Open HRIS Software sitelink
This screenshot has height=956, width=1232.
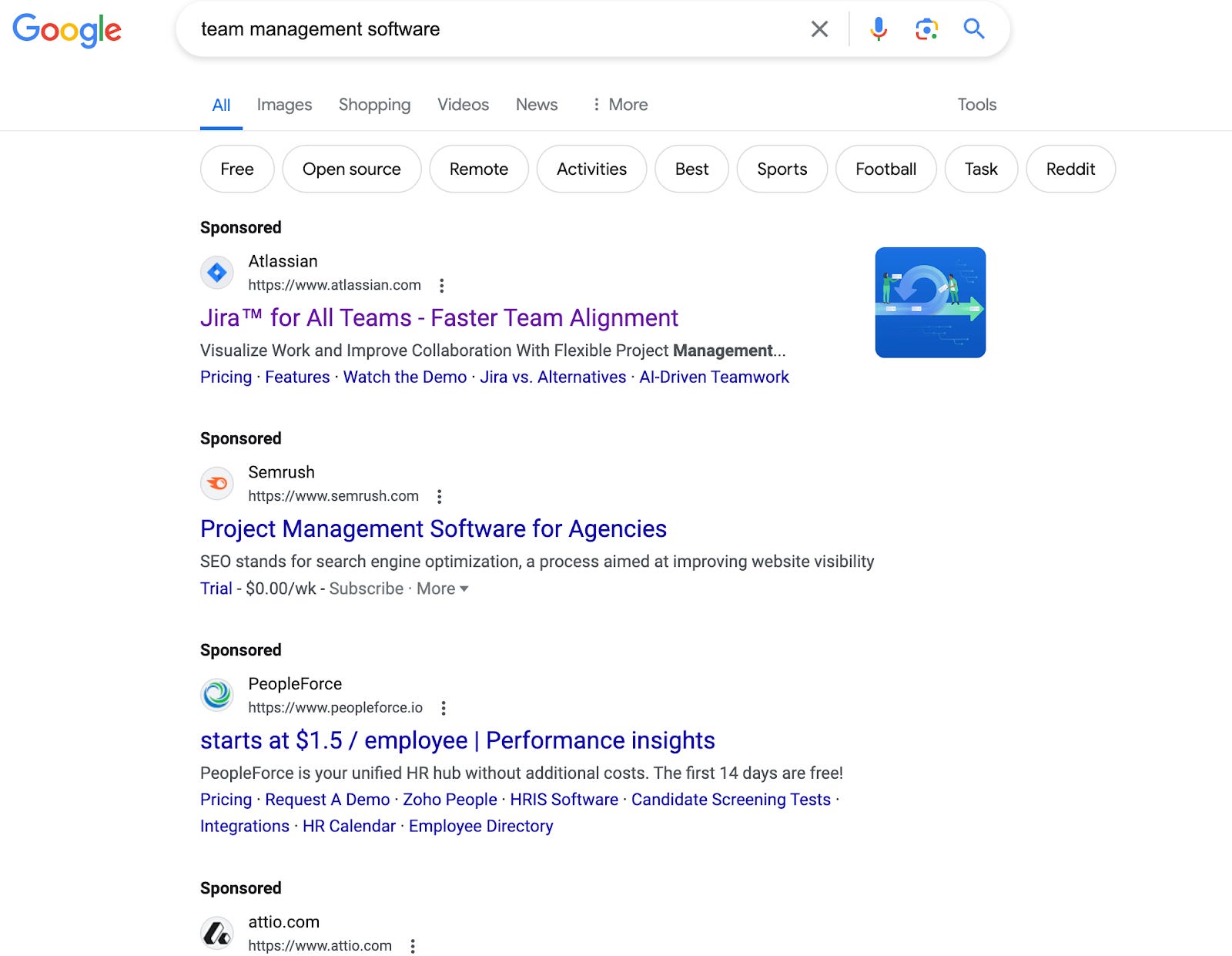pyautogui.click(x=564, y=800)
